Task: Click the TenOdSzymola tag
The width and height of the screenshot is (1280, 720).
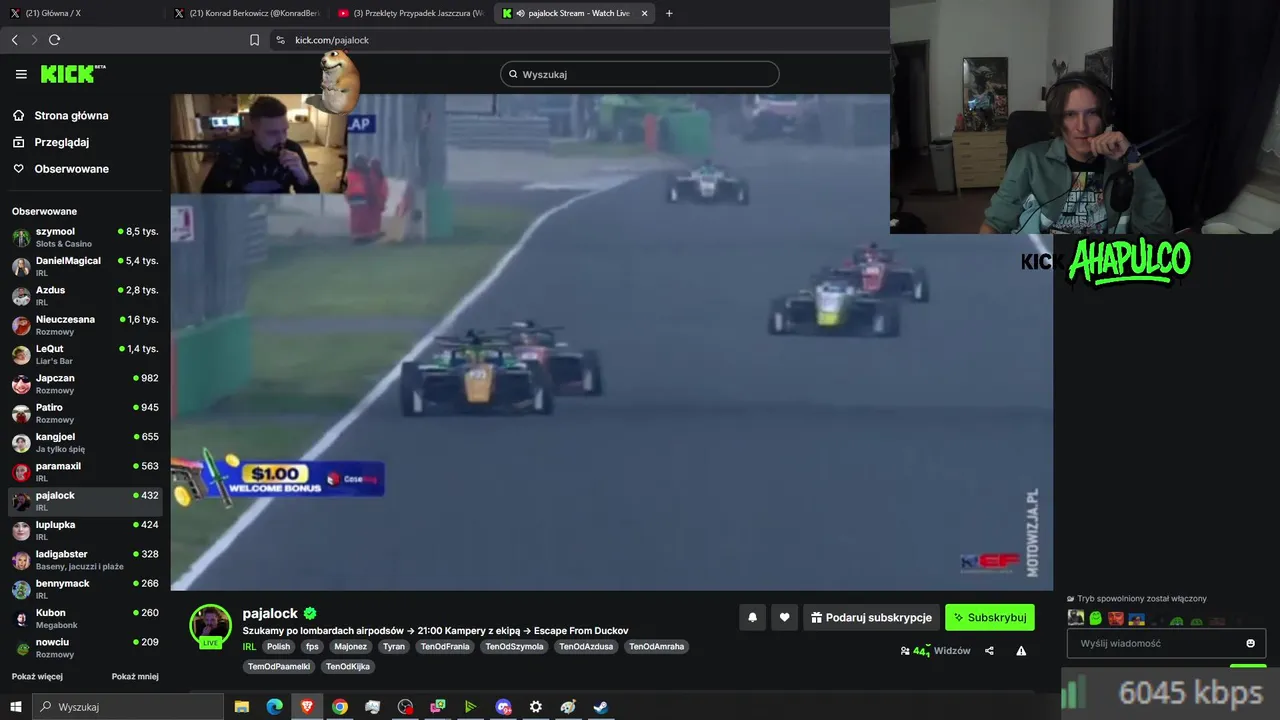Action: click(x=514, y=647)
